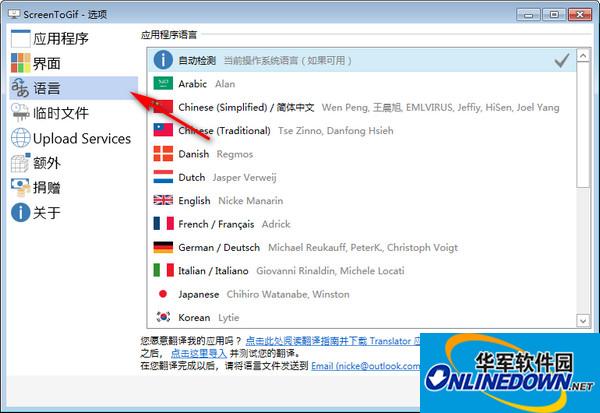Open the 临时文件 section
The image size is (600, 413).
click(x=73, y=113)
